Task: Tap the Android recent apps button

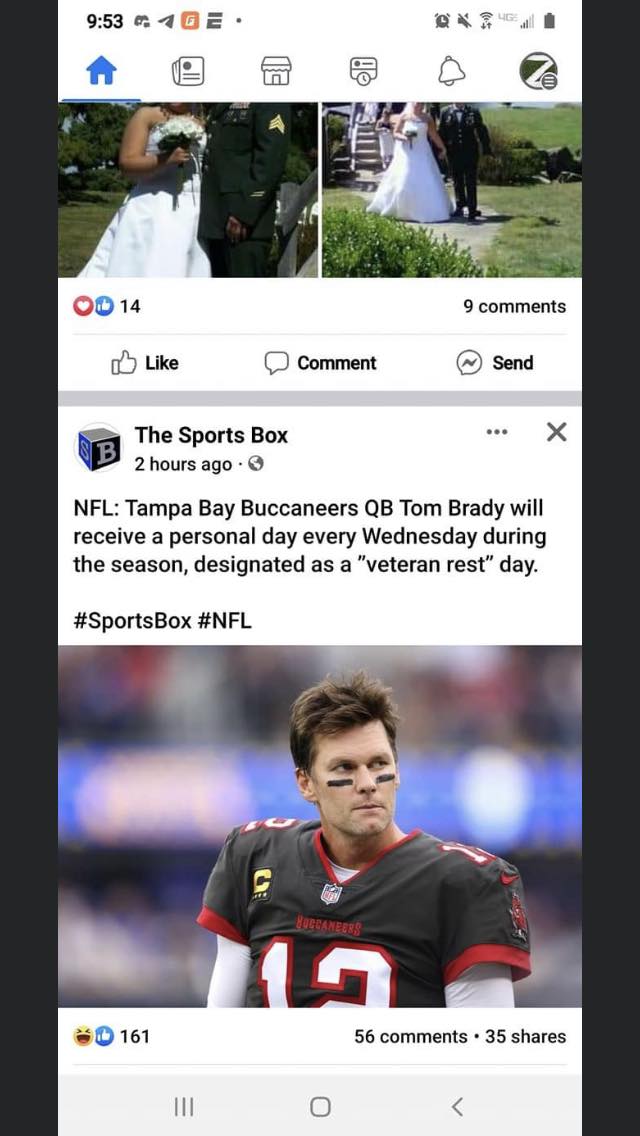Action: (184, 1106)
